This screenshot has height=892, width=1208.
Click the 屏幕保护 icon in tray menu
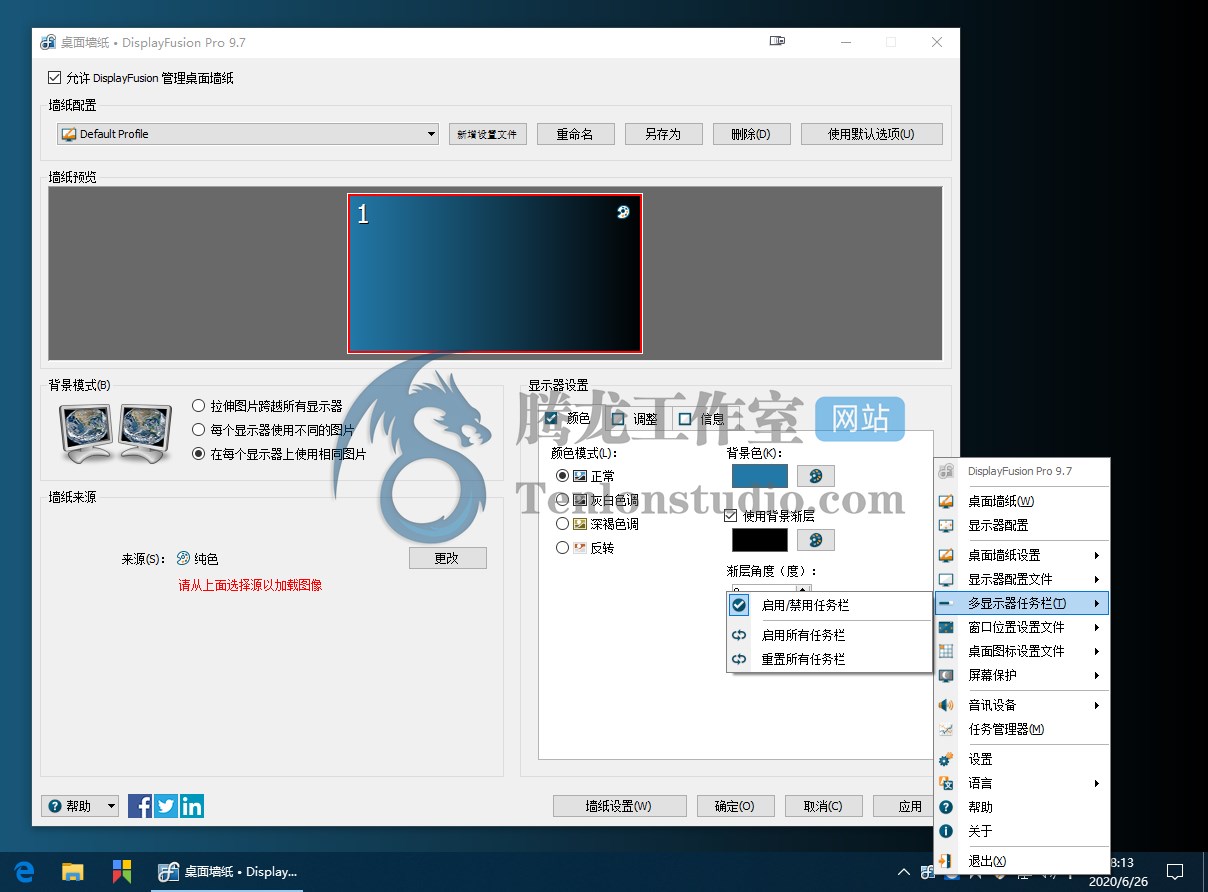click(x=946, y=675)
